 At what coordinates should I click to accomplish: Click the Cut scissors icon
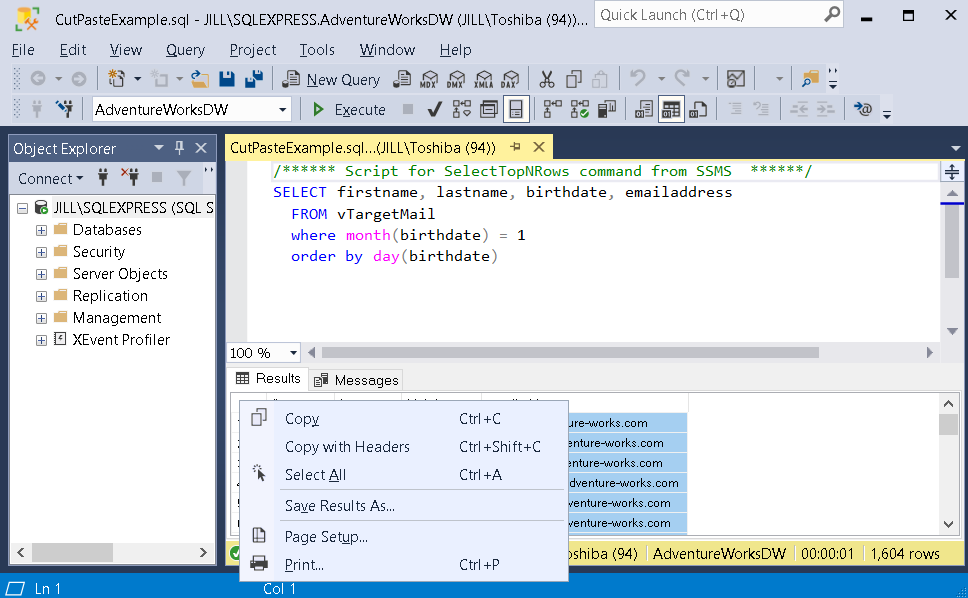tap(547, 79)
